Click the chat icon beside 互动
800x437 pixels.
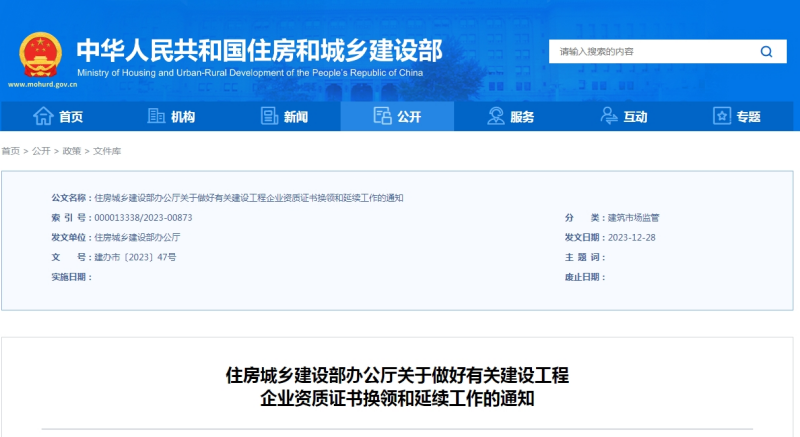coord(609,117)
